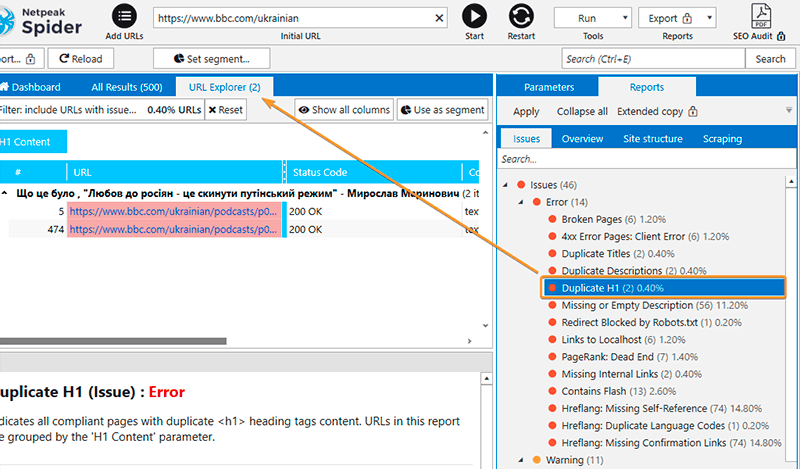Viewport: 800px width, 469px height.
Task: Collapse the Error (14) tree node
Action: [520, 202]
